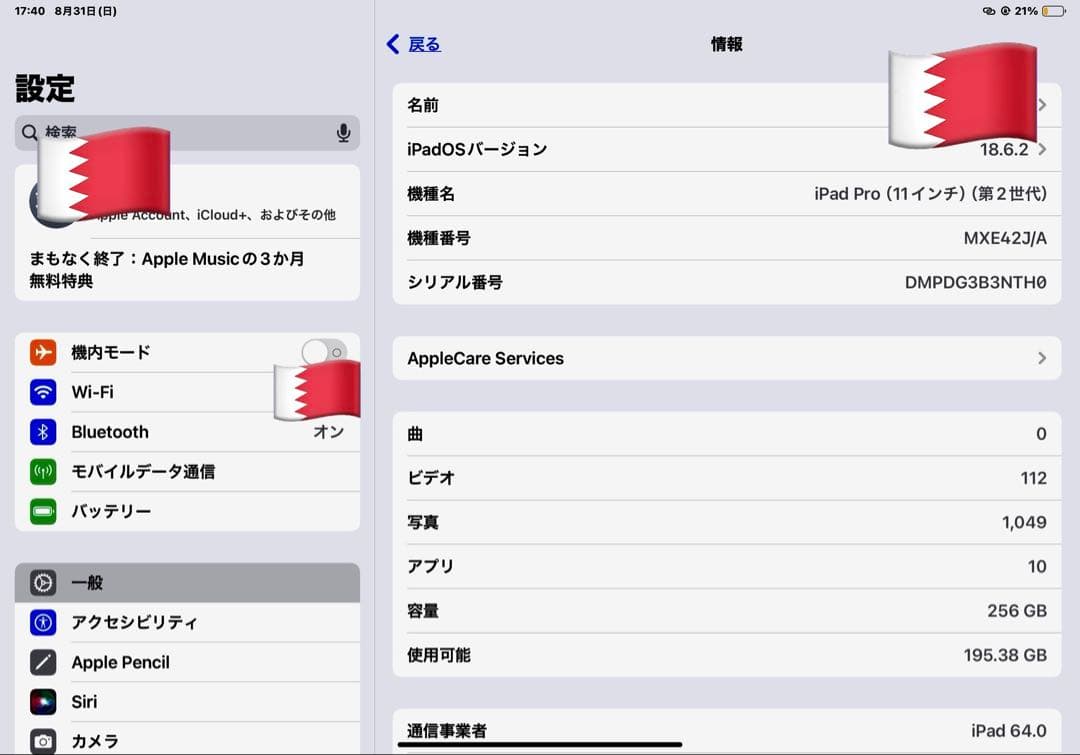
Task: Open iPadOSバージョン details via its chevron
Action: [x=1041, y=149]
